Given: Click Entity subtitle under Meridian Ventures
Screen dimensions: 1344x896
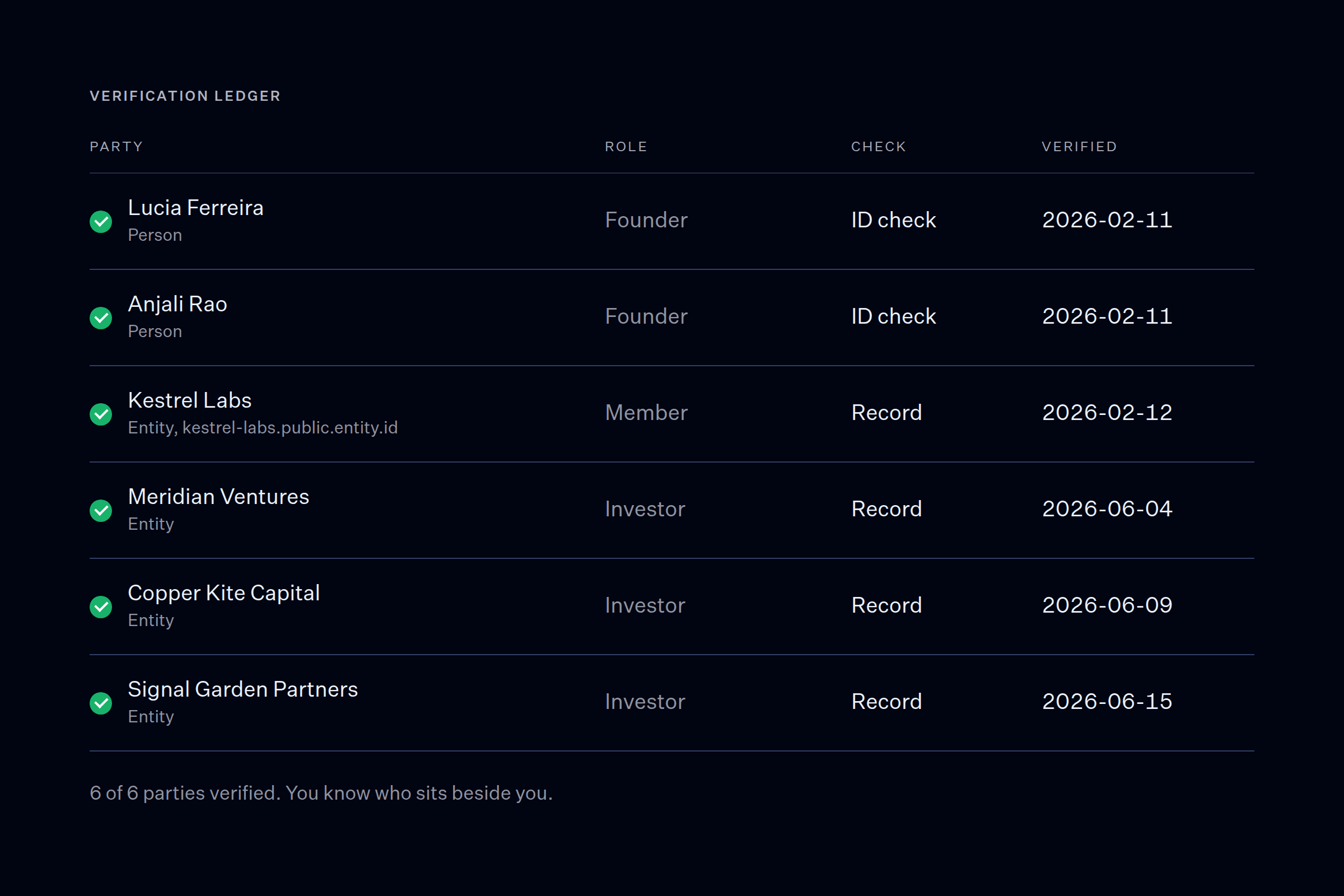Looking at the screenshot, I should pyautogui.click(x=151, y=525).
